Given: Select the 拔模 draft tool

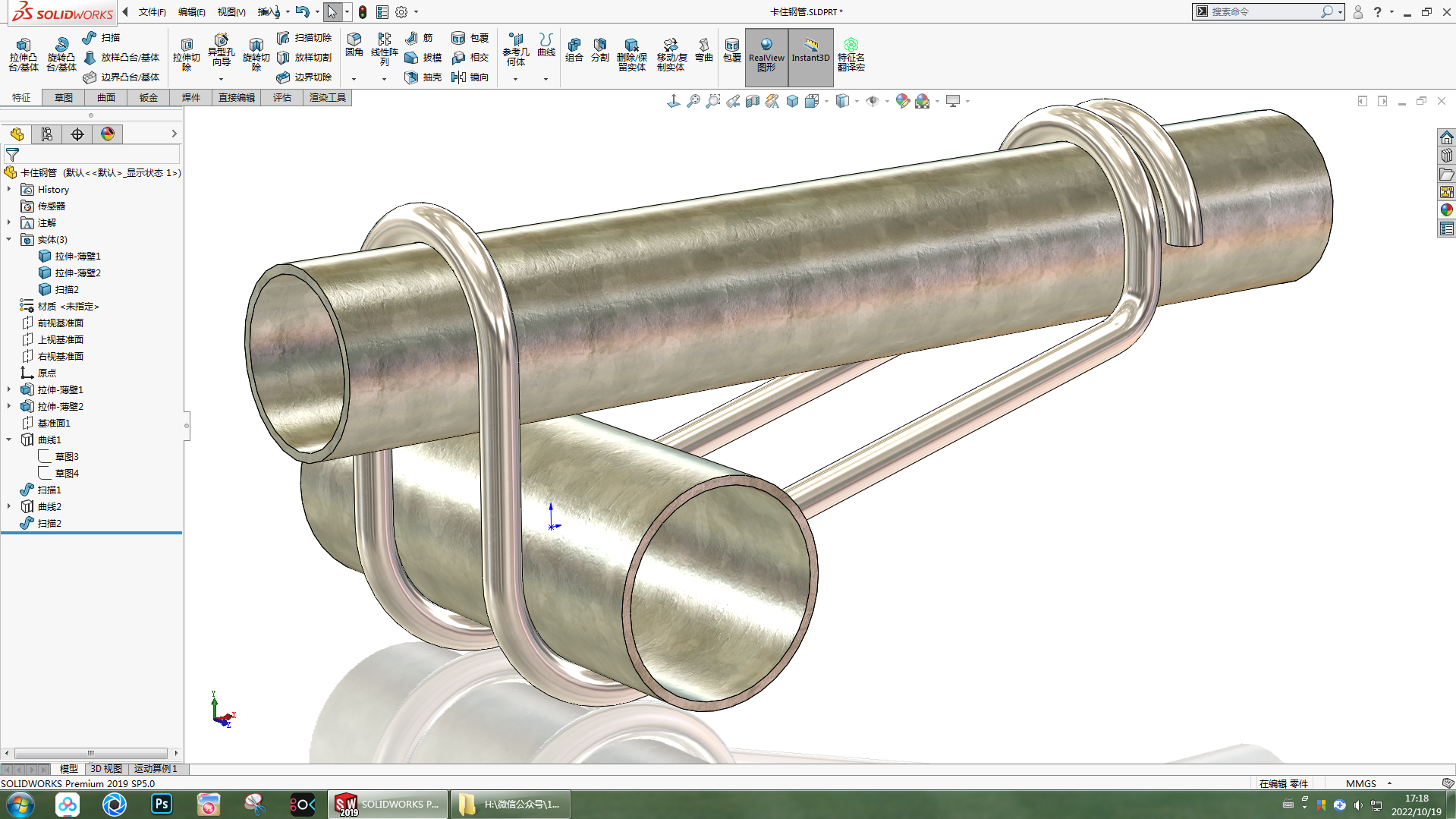Looking at the screenshot, I should (423, 58).
